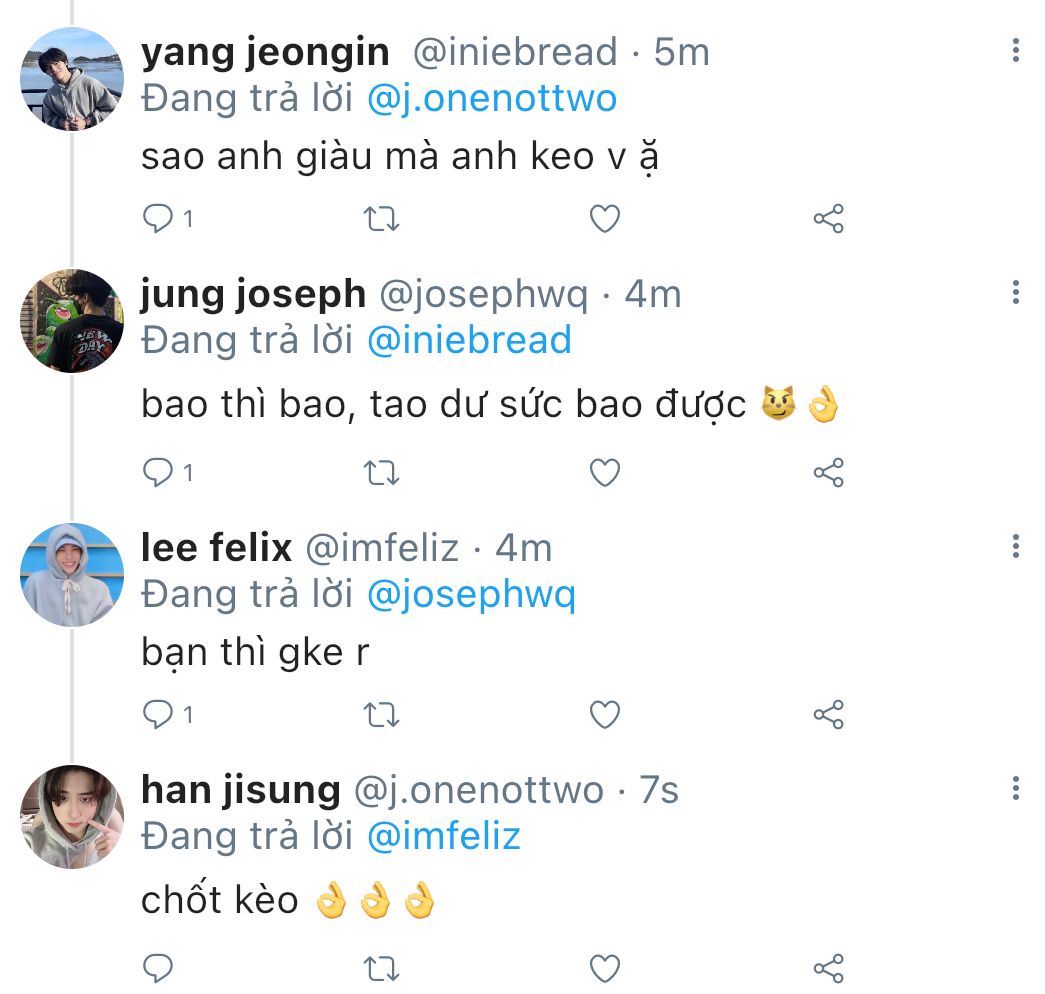
Task: Reply to yang jeongin's tweet
Action: [158, 218]
